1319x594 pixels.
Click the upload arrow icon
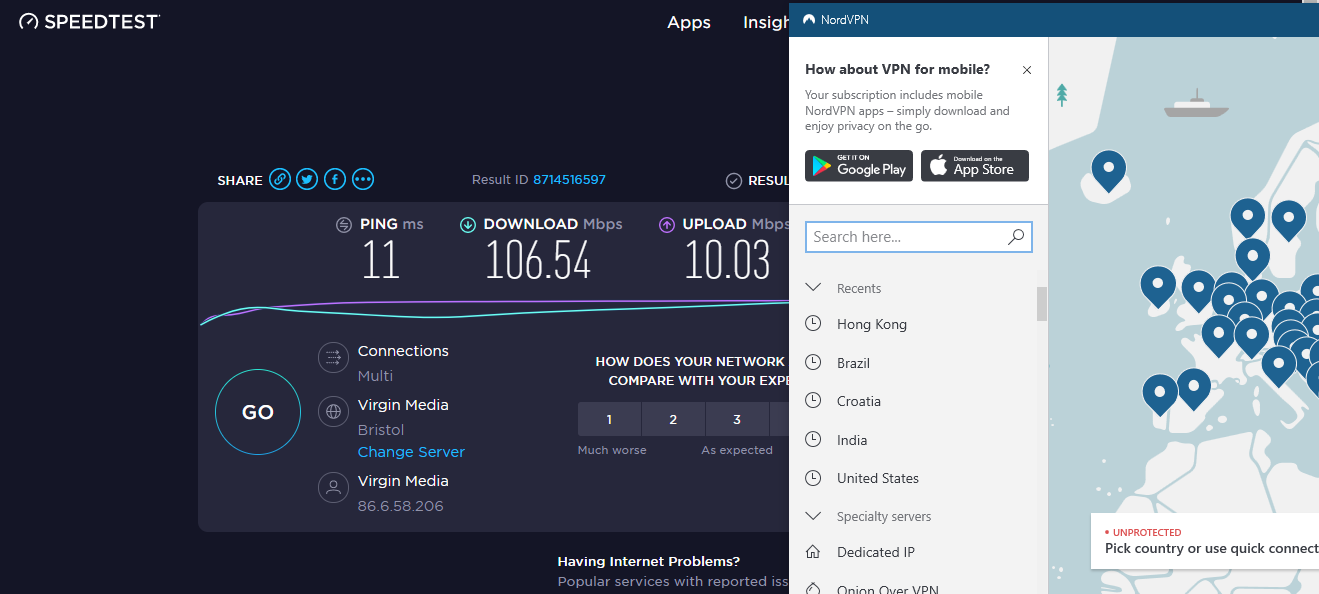coord(666,225)
